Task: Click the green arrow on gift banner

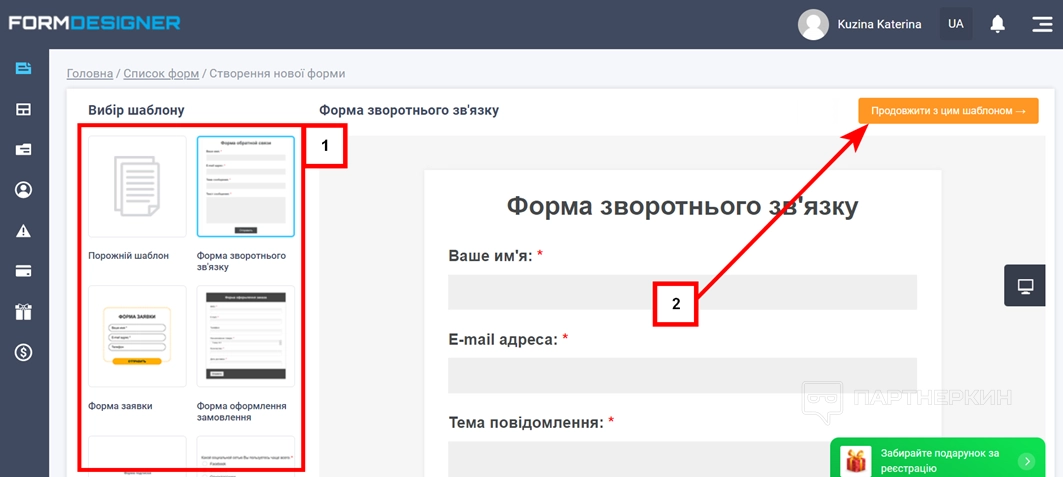Action: 1027,461
